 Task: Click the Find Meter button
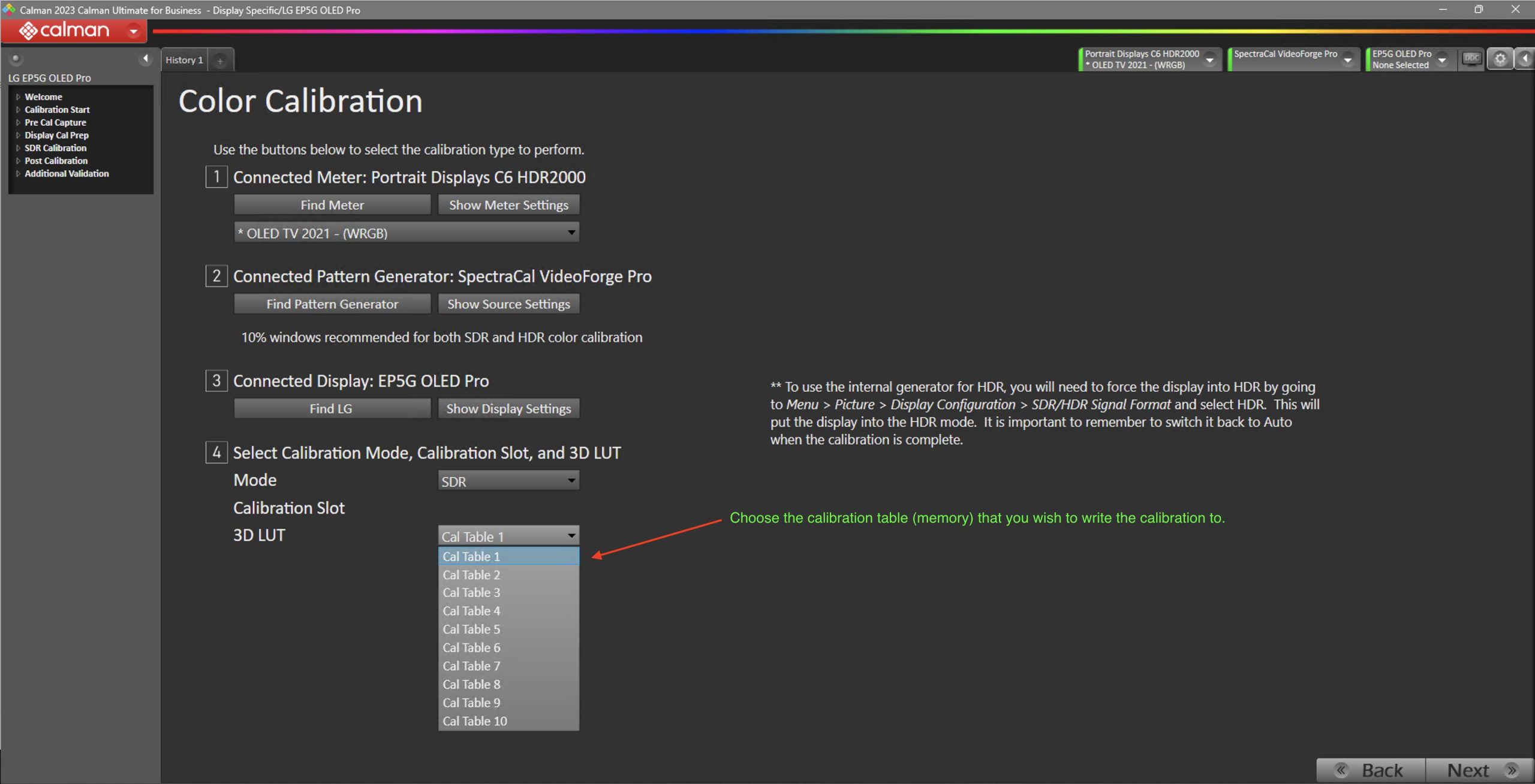click(x=332, y=205)
